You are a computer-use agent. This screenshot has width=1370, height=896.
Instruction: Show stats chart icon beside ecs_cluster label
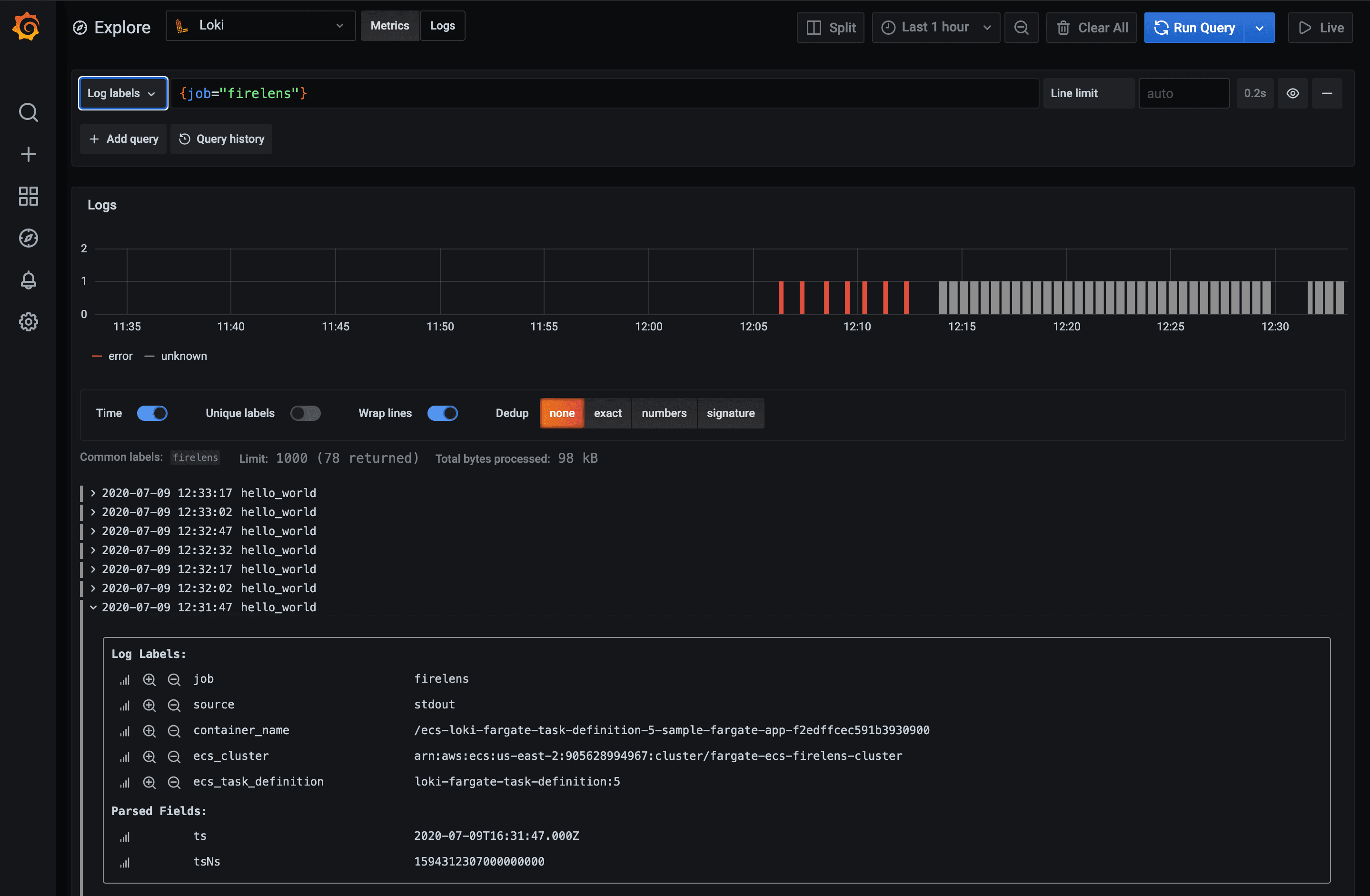point(125,757)
